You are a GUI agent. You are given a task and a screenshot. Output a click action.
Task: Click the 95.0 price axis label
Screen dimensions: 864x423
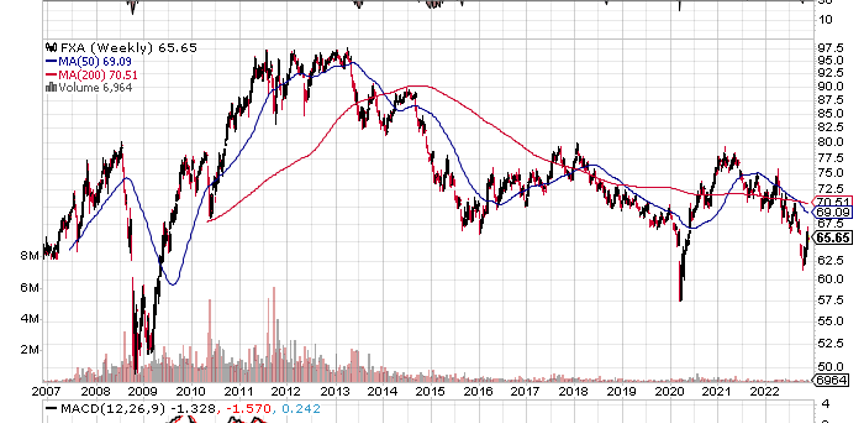coord(830,59)
